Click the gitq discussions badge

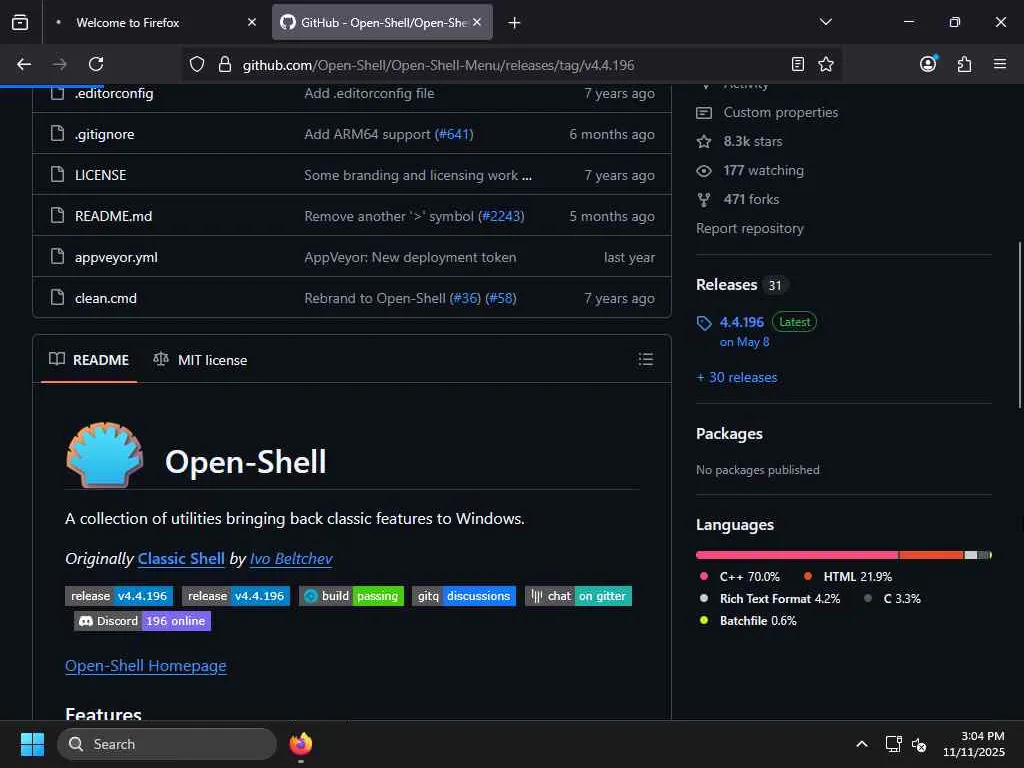(x=464, y=596)
